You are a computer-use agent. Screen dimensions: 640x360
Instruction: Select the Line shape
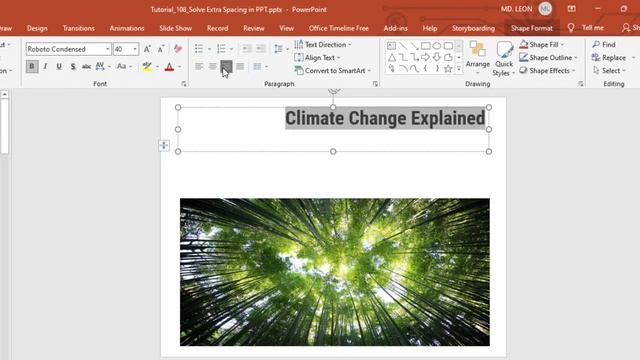(x=403, y=45)
